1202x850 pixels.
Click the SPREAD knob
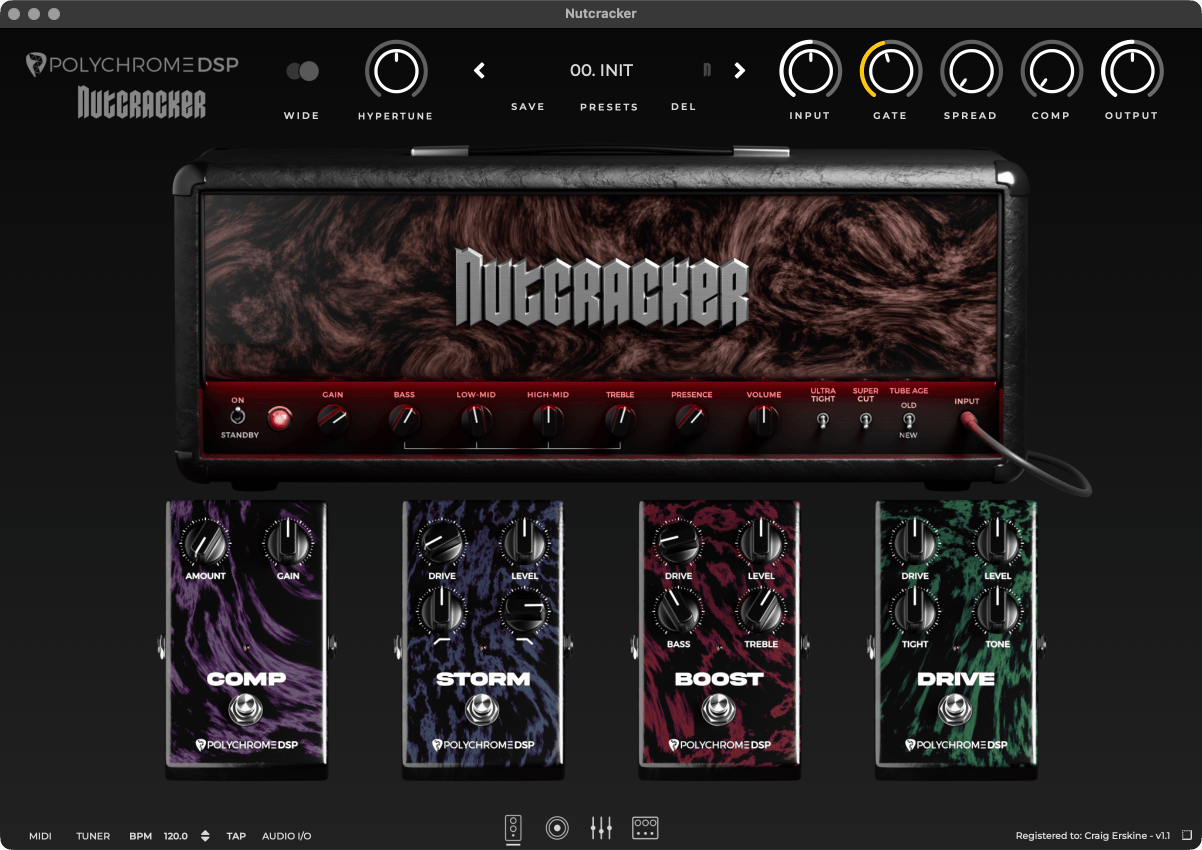(x=970, y=72)
